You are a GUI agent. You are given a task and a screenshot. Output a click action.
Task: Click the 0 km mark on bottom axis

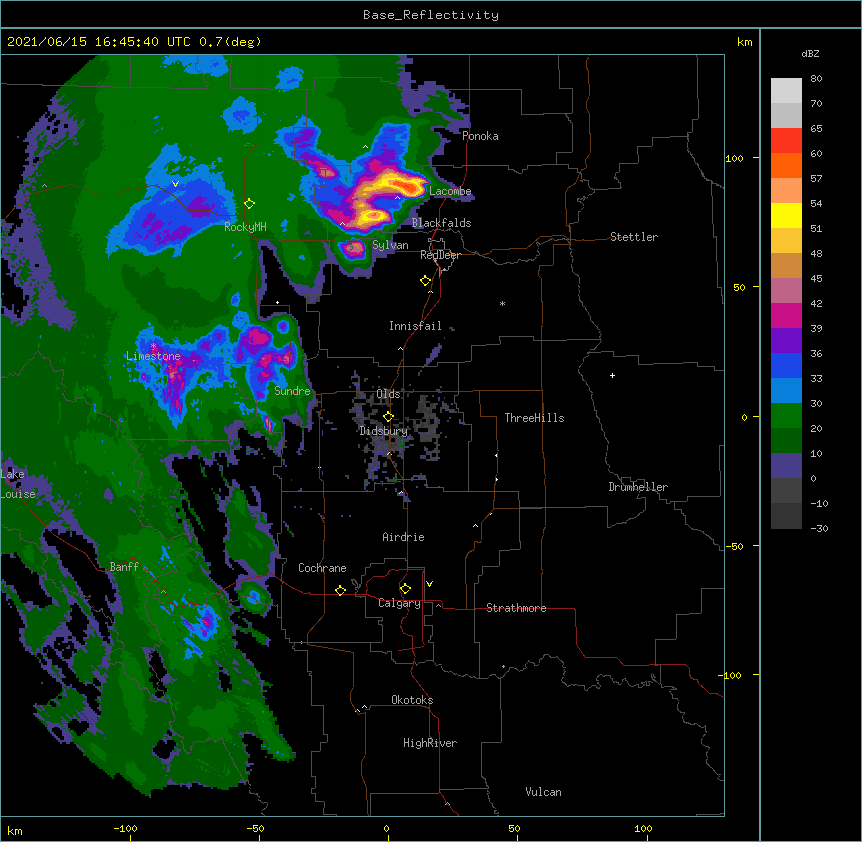(x=386, y=829)
